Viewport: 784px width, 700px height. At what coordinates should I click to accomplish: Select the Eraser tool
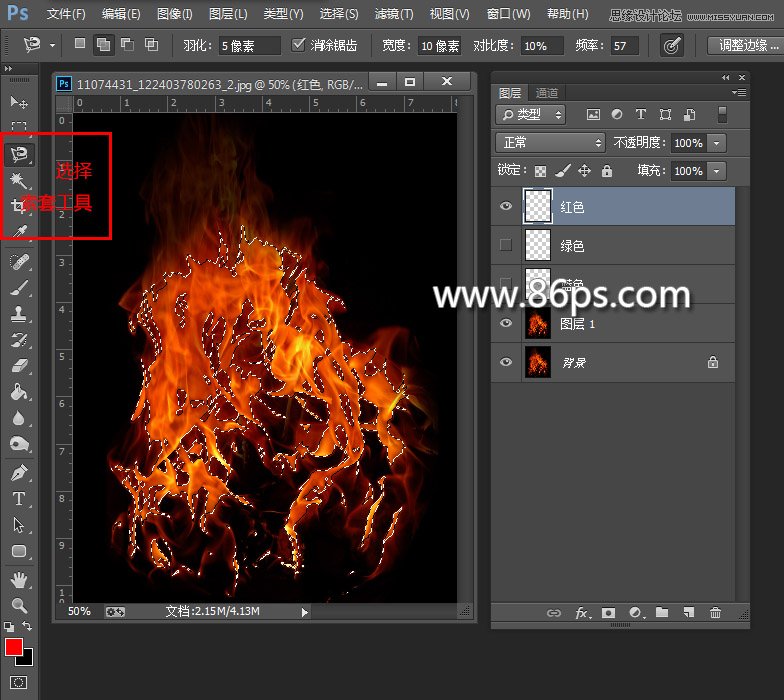pos(19,366)
